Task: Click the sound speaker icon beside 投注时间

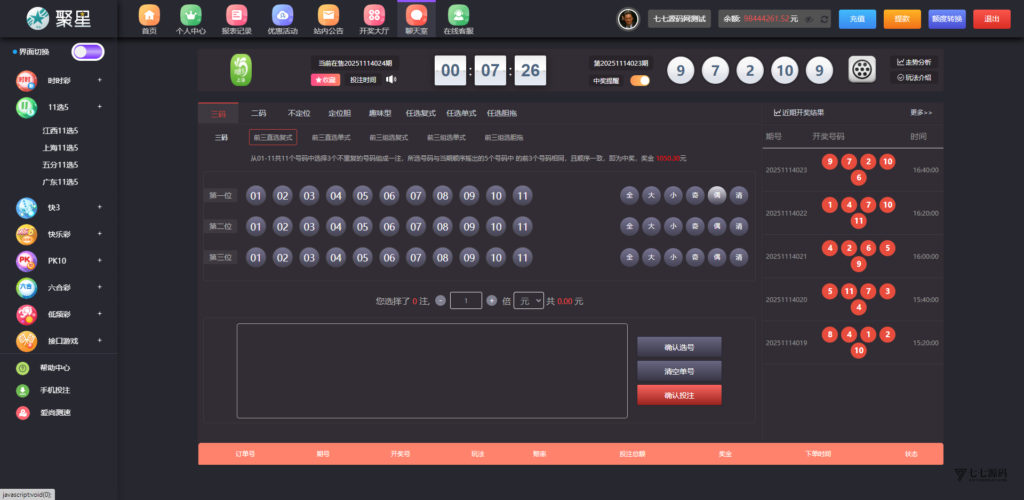Action: click(391, 80)
